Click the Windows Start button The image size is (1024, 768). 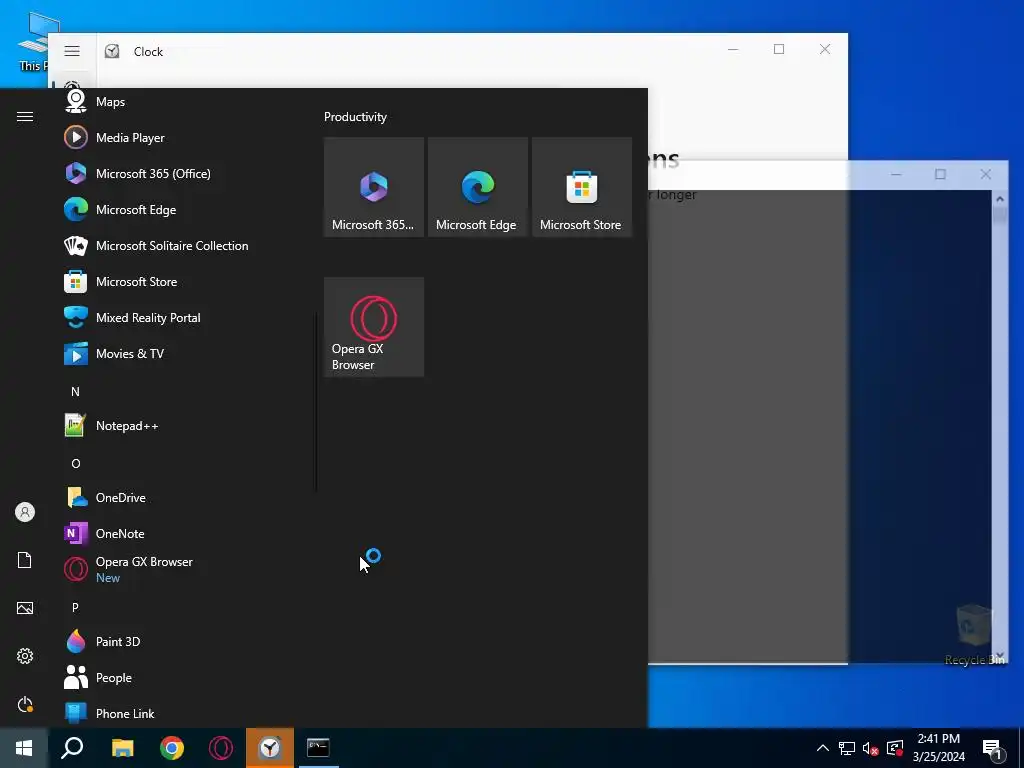point(24,748)
